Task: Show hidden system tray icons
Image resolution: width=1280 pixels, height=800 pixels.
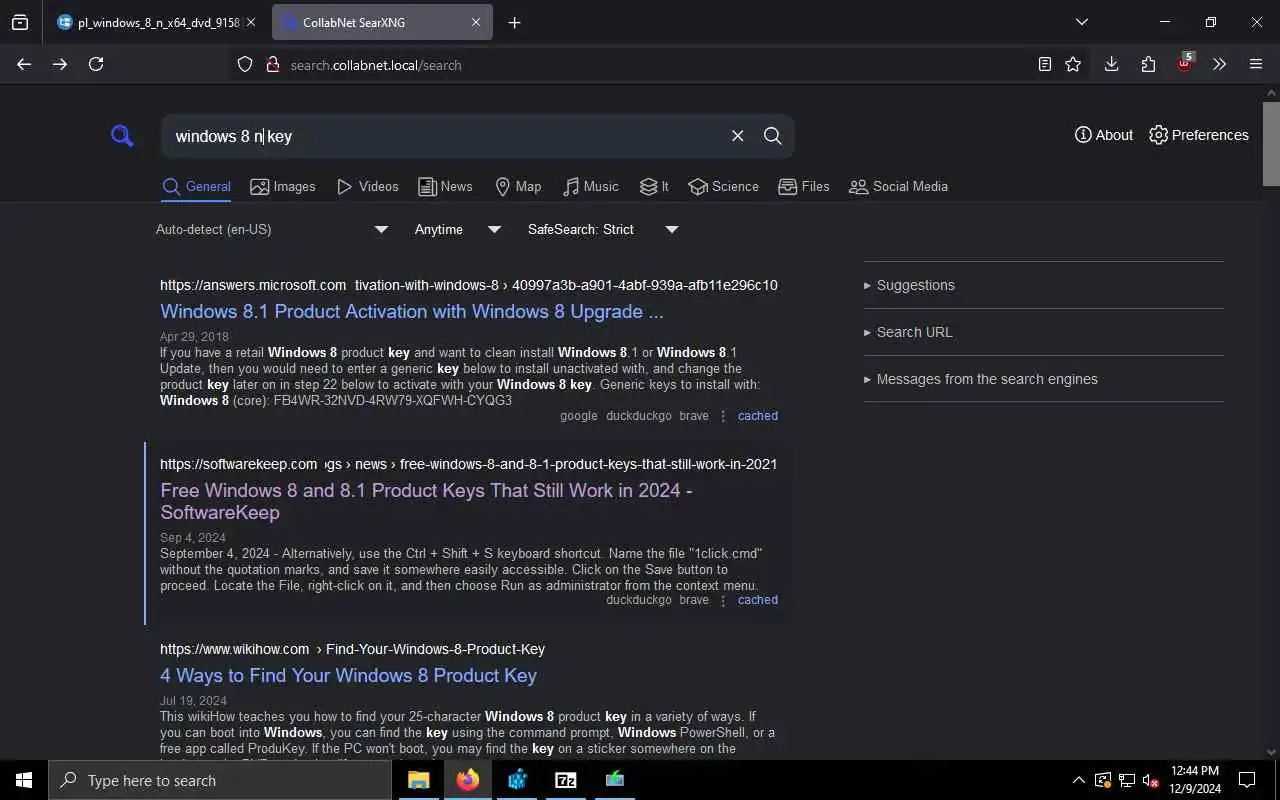Action: tap(1078, 780)
